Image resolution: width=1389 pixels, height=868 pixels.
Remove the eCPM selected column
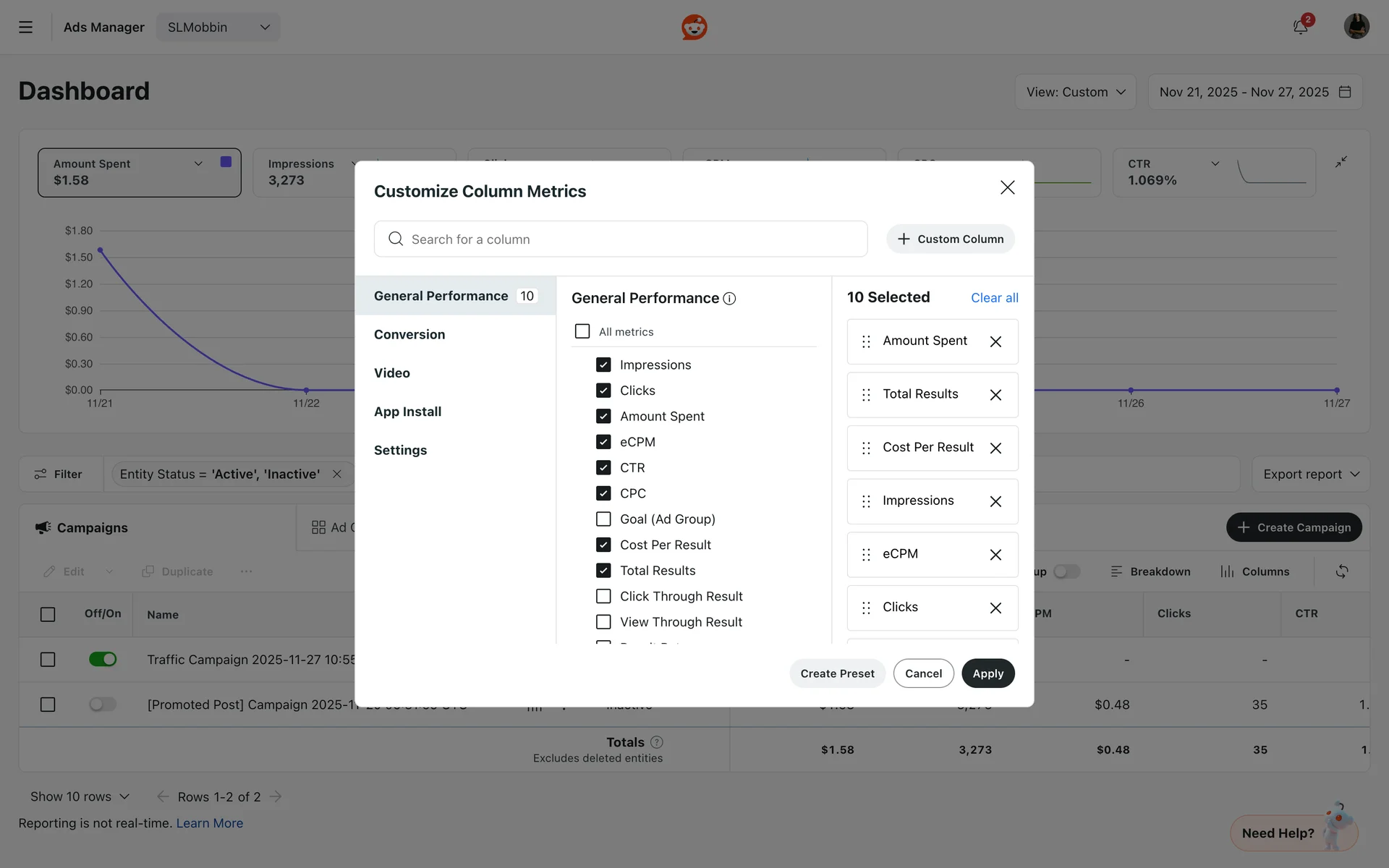pyautogui.click(x=995, y=555)
